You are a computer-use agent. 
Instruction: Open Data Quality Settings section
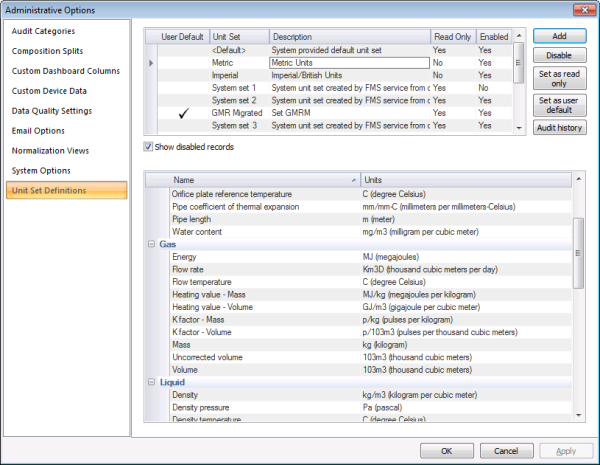tap(52, 111)
